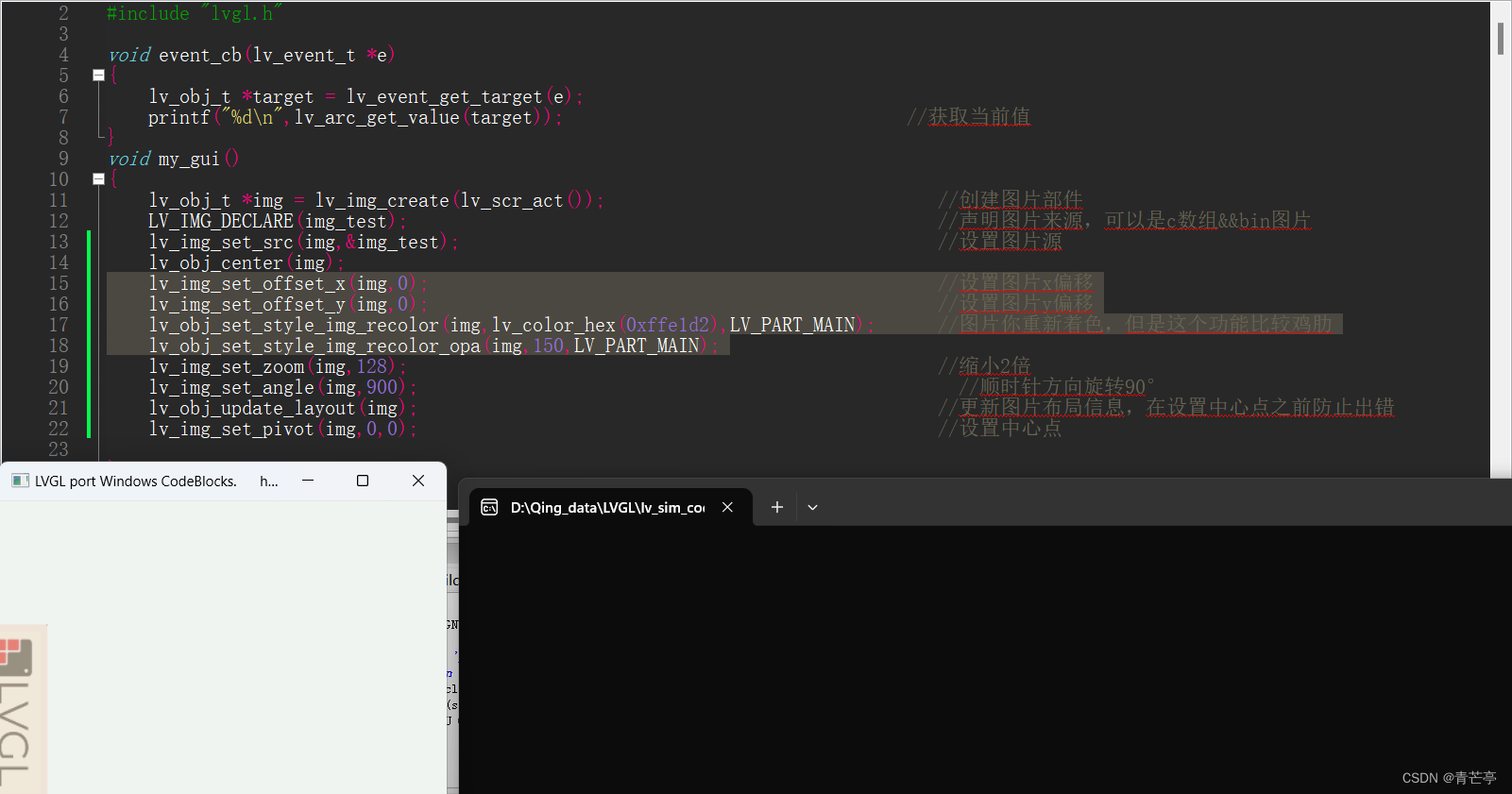Image resolution: width=1512 pixels, height=794 pixels.
Task: Click the terminal tab console icon
Action: point(489,508)
